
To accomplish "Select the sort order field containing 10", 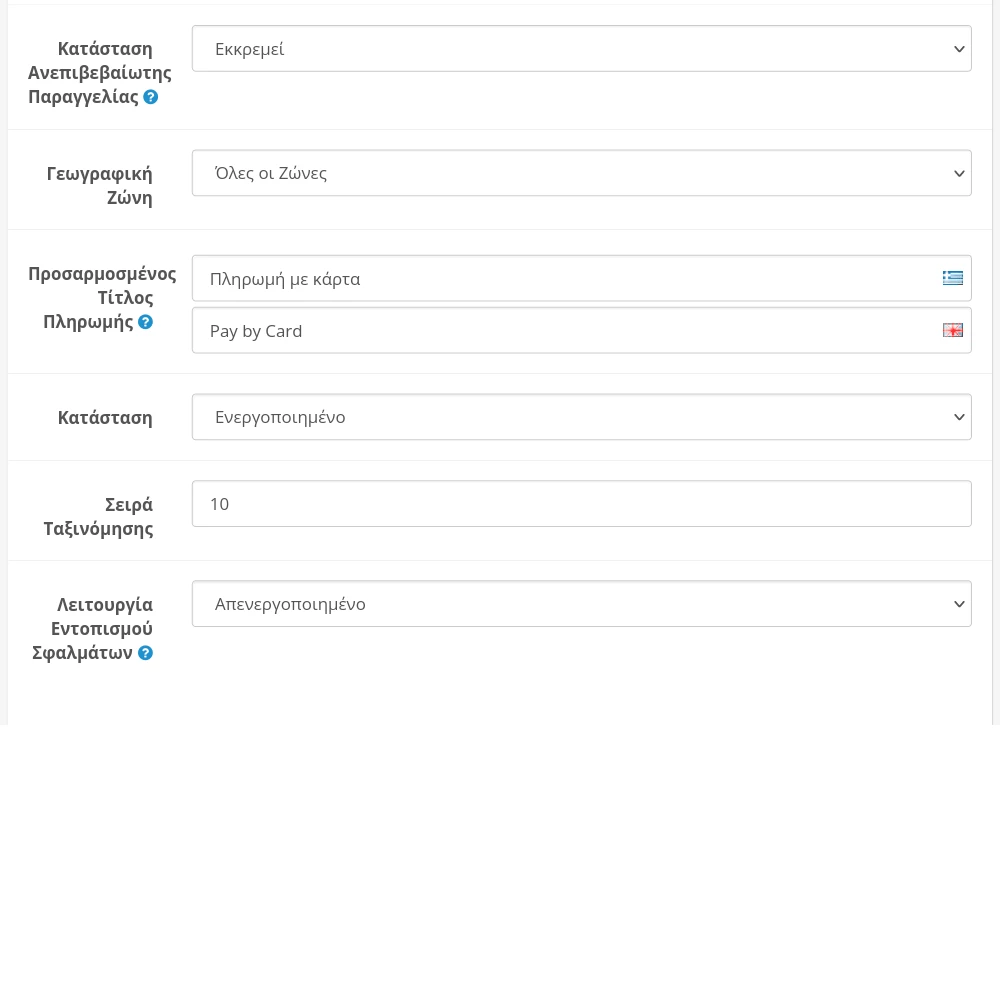I will 581,504.
